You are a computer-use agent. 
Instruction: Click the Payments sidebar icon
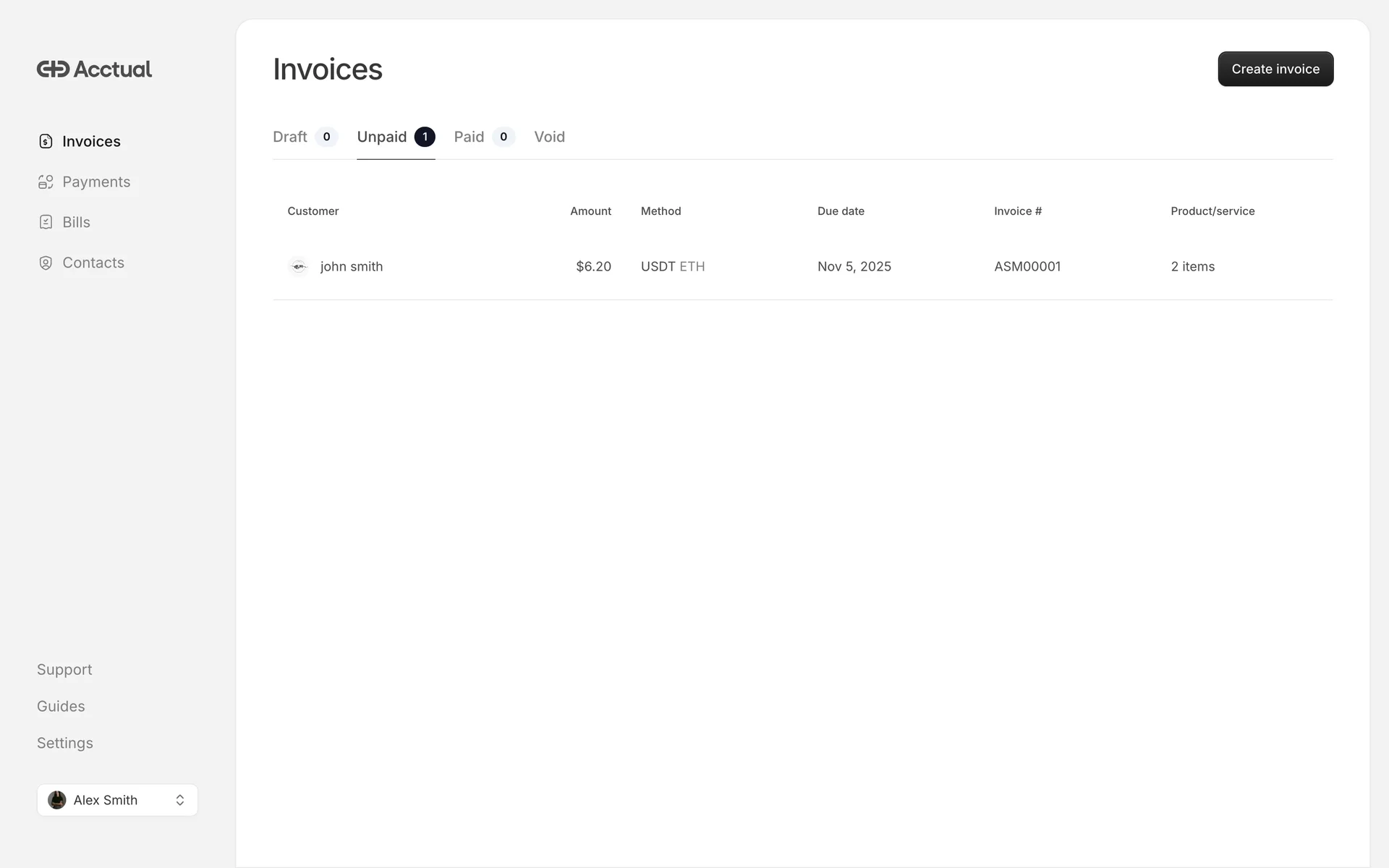[x=46, y=182]
